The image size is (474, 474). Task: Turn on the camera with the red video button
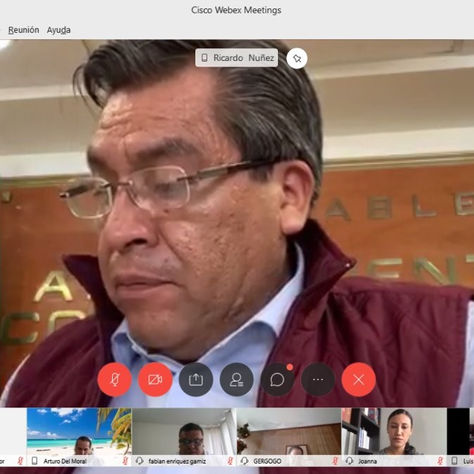[x=155, y=380]
